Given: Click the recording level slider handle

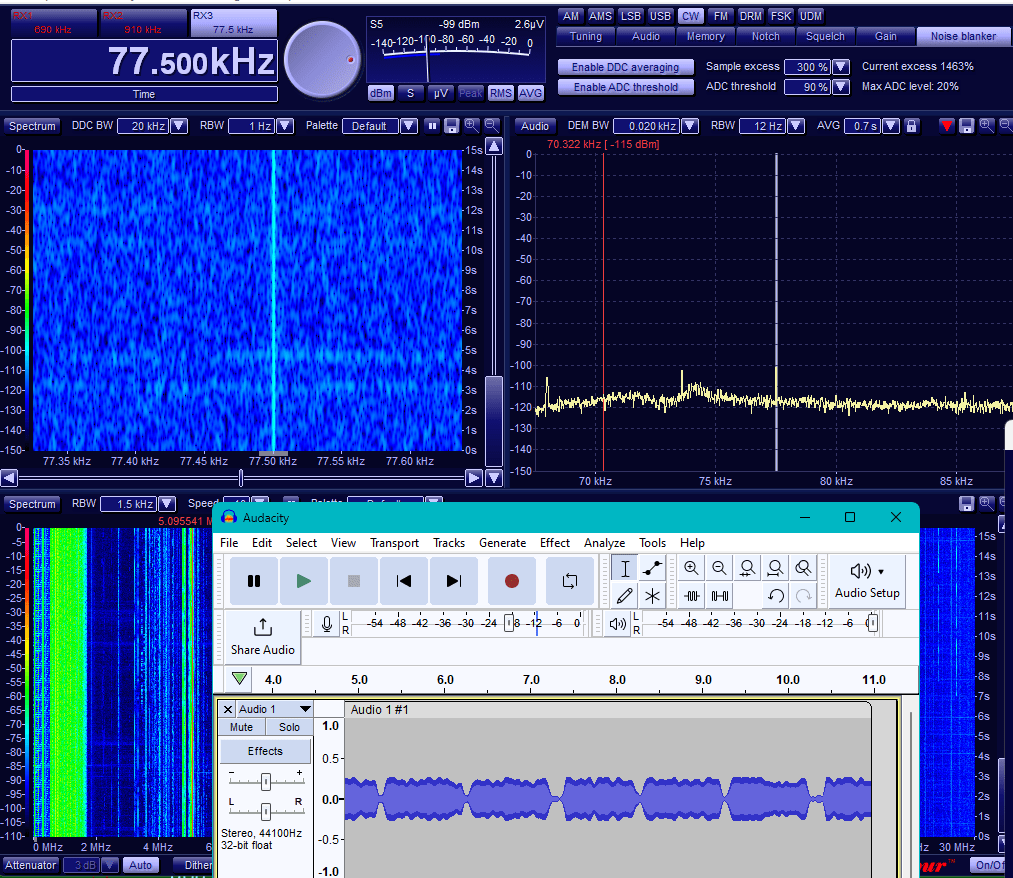Looking at the screenshot, I should (509, 623).
